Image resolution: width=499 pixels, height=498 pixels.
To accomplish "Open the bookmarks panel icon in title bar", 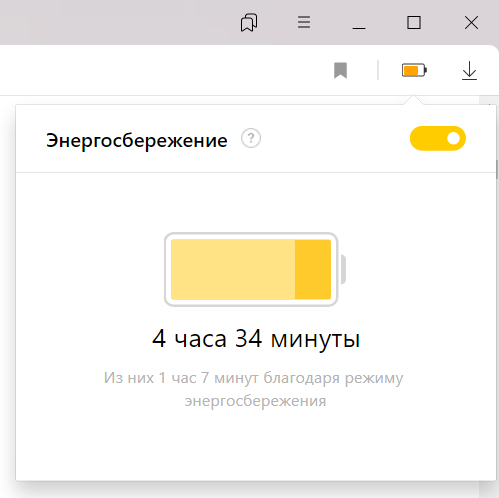I will point(249,23).
